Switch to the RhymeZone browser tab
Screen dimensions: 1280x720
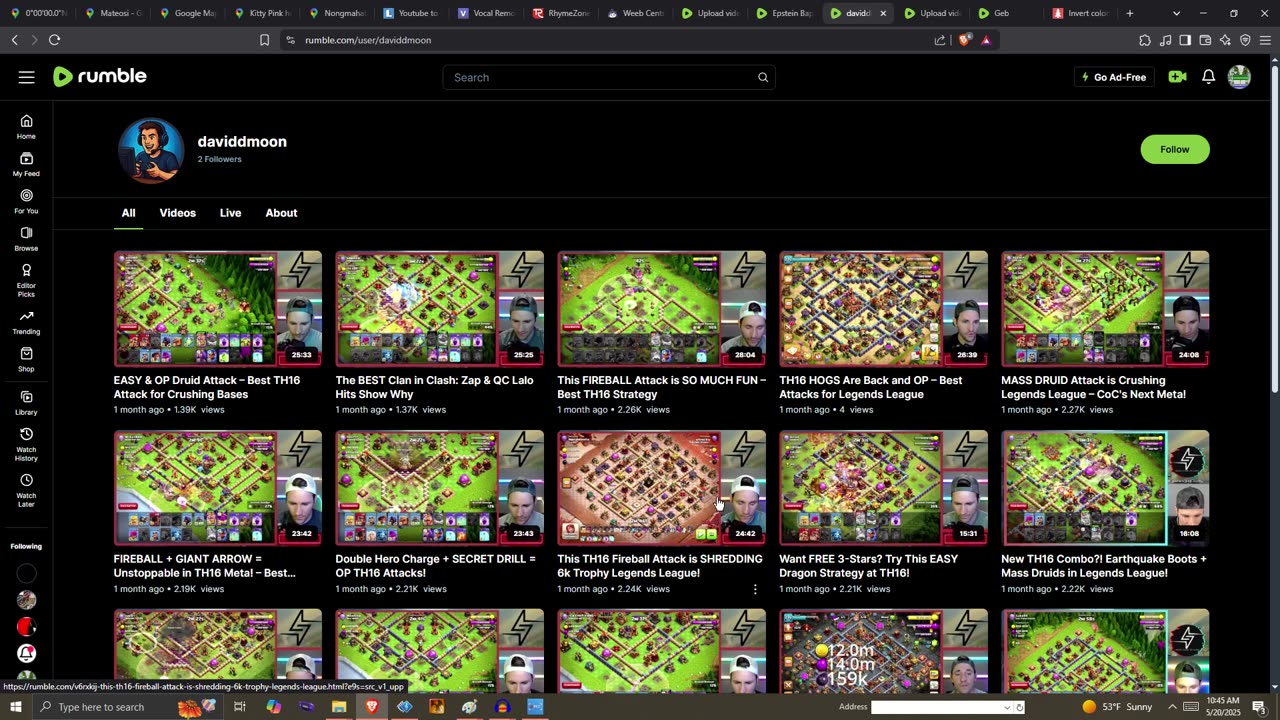tap(561, 13)
